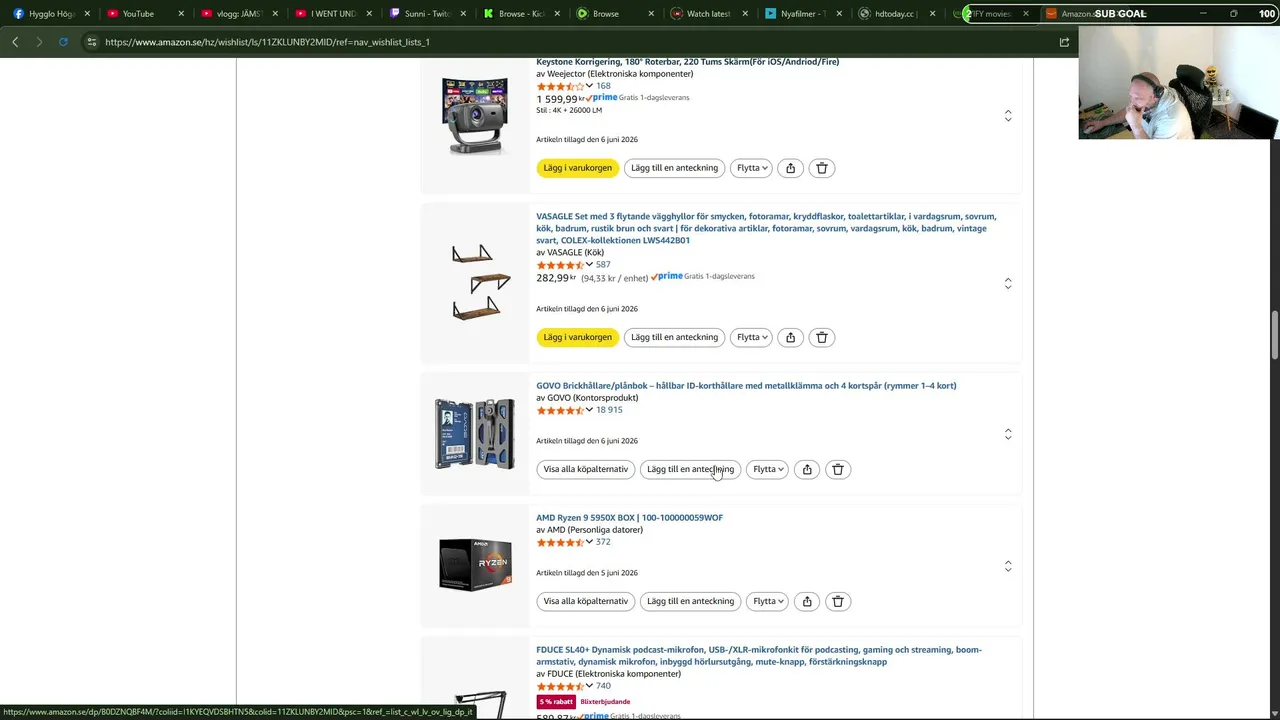
Task: View all buying options for GOVO holder
Action: [x=585, y=469]
